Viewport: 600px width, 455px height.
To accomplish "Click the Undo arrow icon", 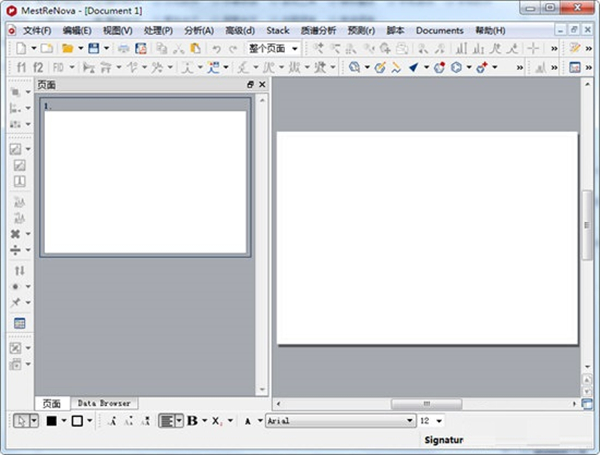I will point(215,48).
